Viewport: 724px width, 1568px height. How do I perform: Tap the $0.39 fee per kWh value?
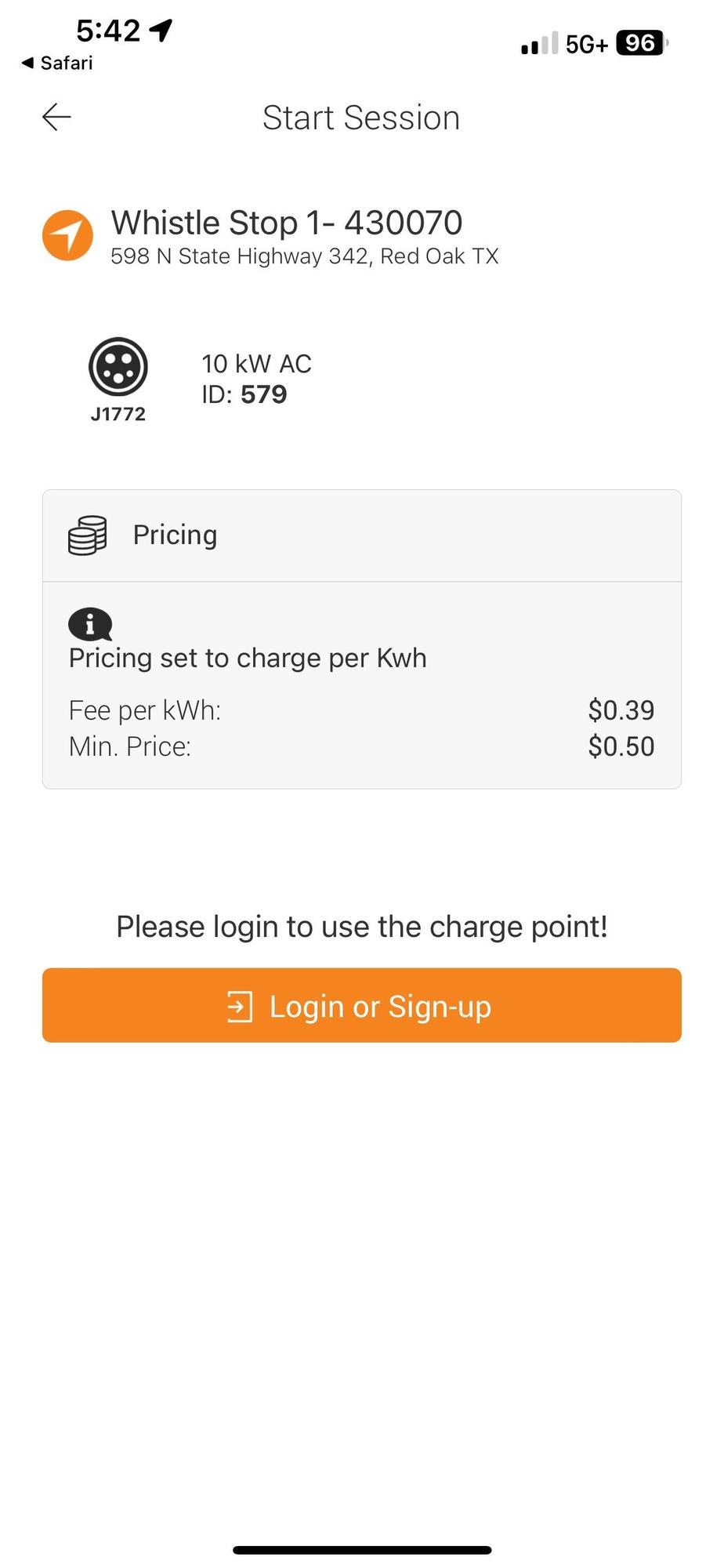tap(621, 710)
